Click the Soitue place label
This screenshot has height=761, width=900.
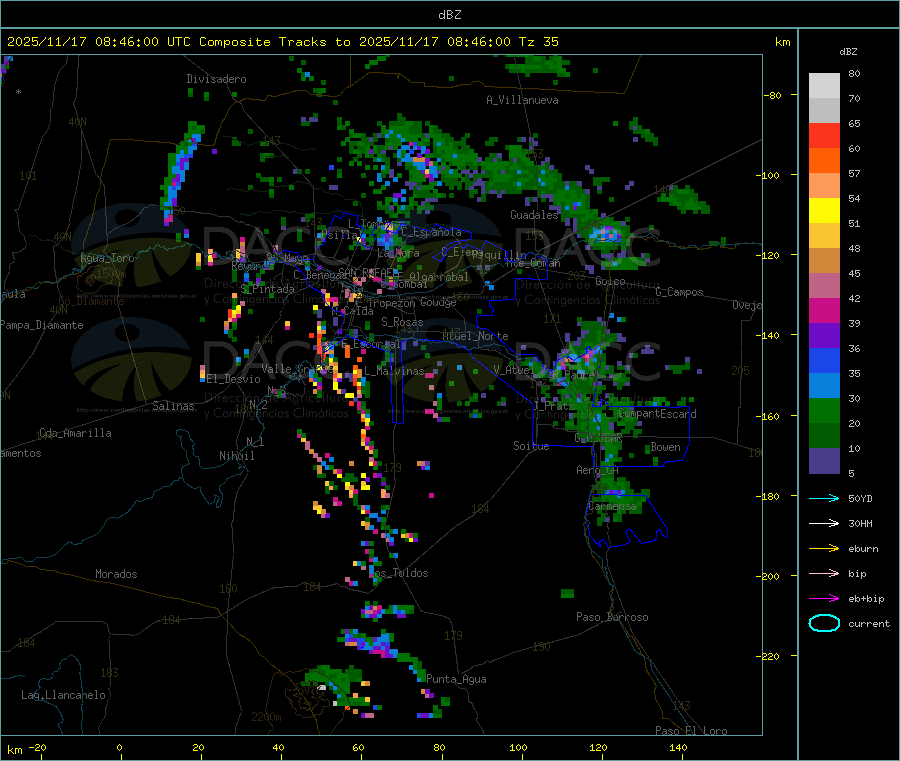point(531,446)
